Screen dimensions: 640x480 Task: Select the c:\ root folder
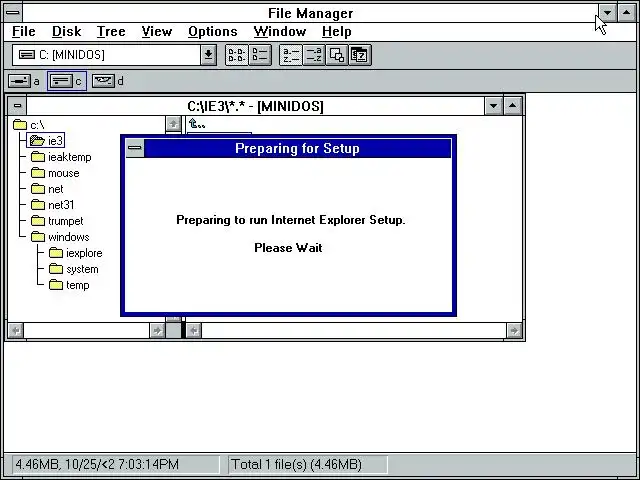click(29, 125)
